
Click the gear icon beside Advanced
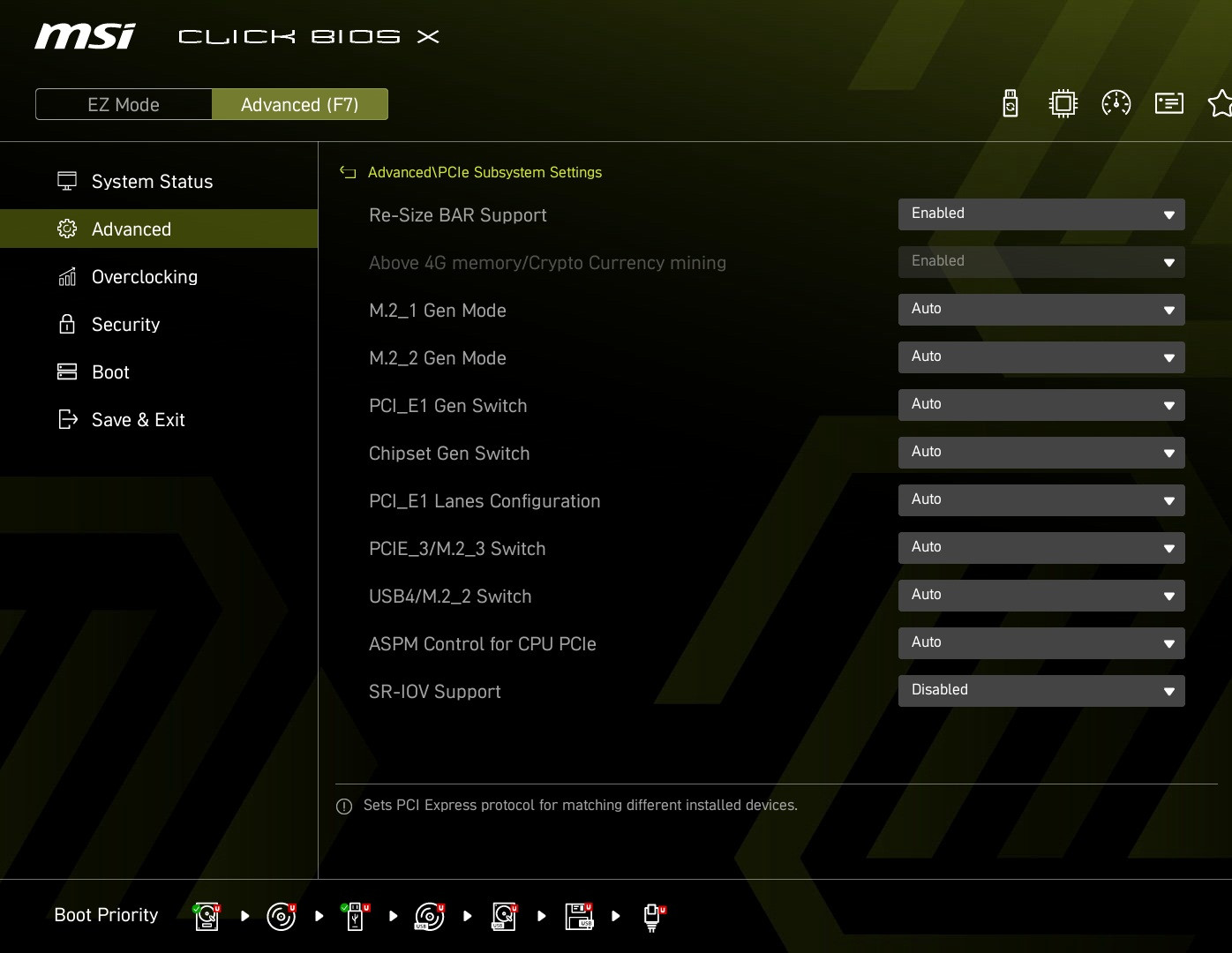click(x=67, y=229)
